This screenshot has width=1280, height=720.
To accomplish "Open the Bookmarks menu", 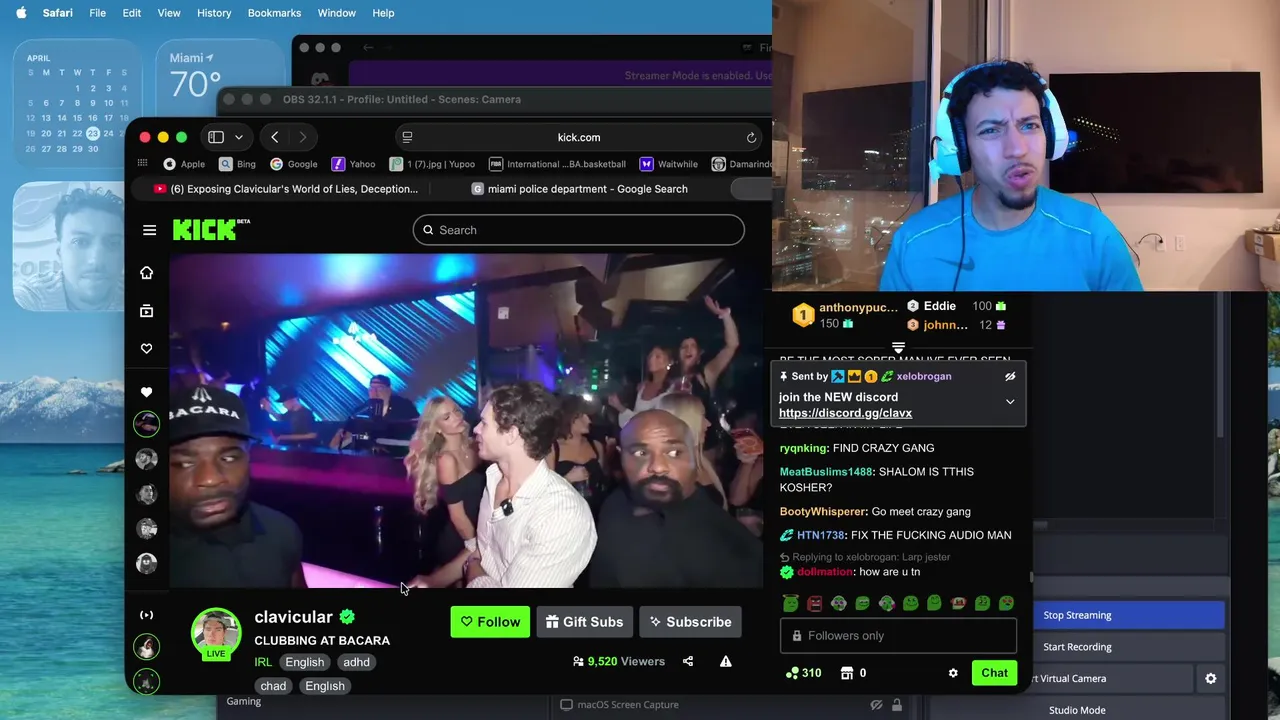I will (274, 13).
